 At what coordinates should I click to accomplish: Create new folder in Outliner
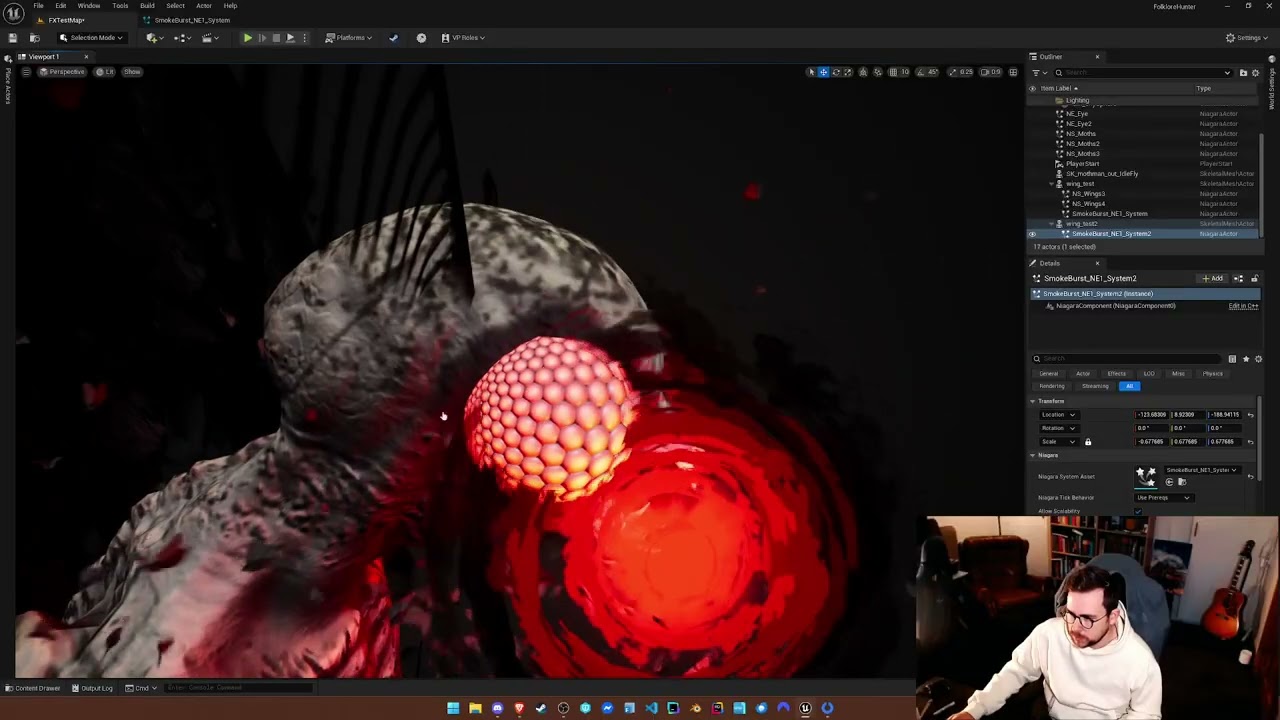click(x=1243, y=73)
